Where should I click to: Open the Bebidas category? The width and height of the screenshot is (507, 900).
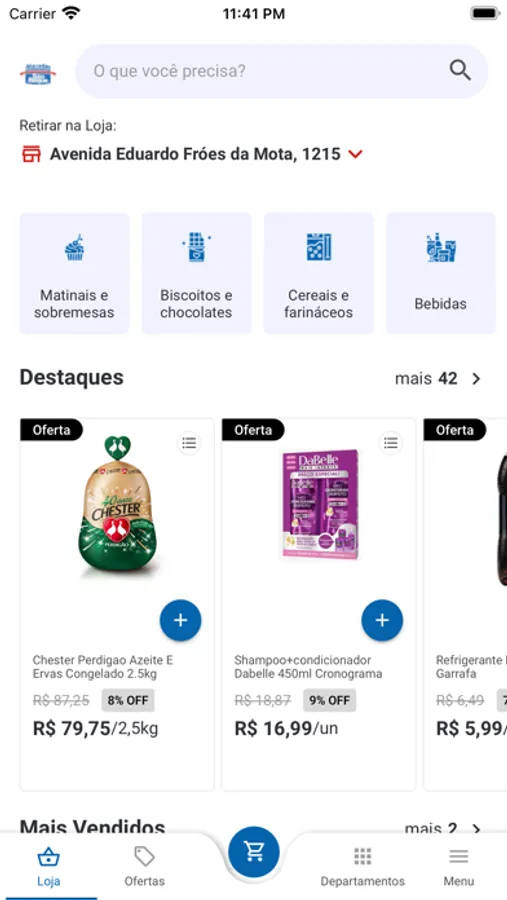pos(440,273)
